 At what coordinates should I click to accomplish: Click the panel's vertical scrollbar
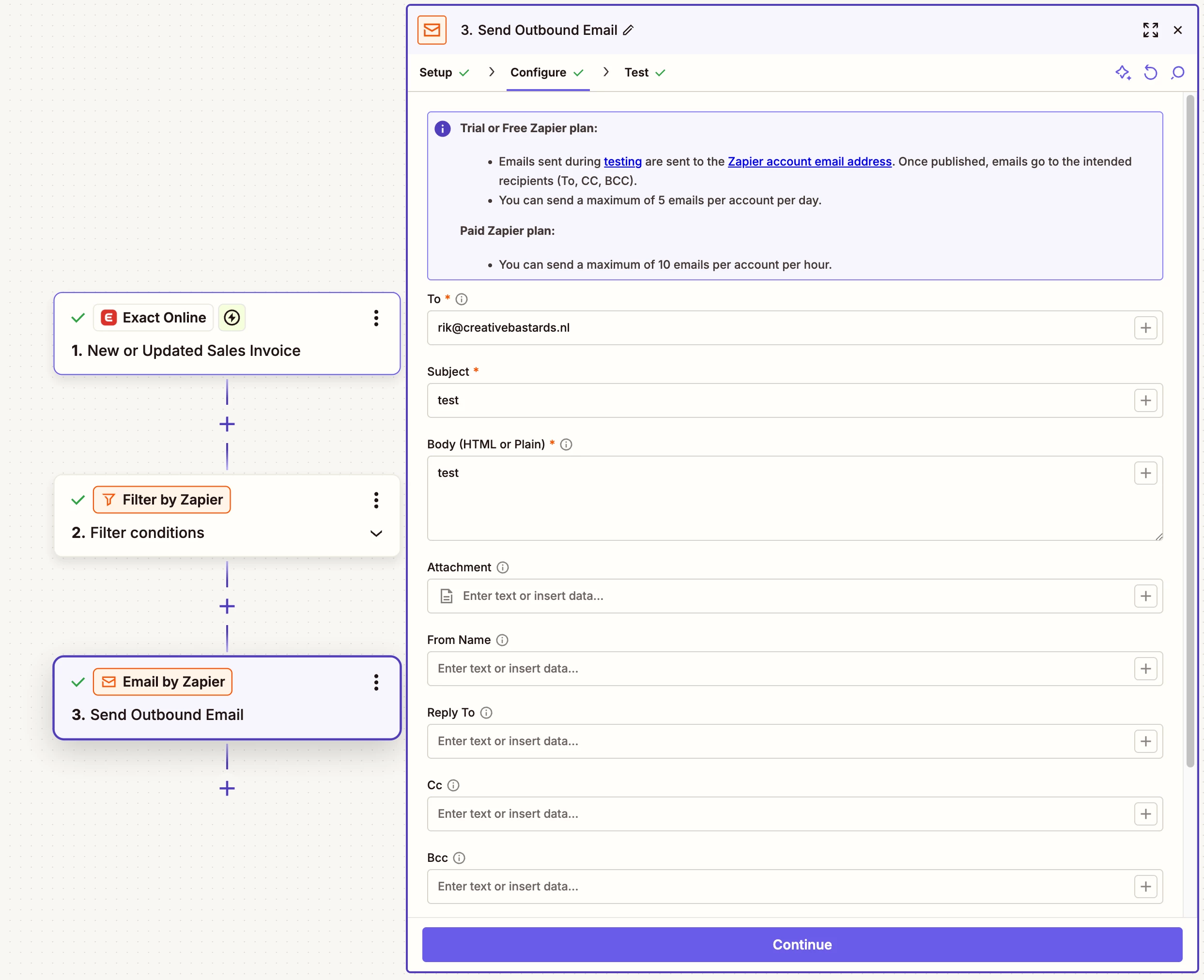click(x=1190, y=429)
